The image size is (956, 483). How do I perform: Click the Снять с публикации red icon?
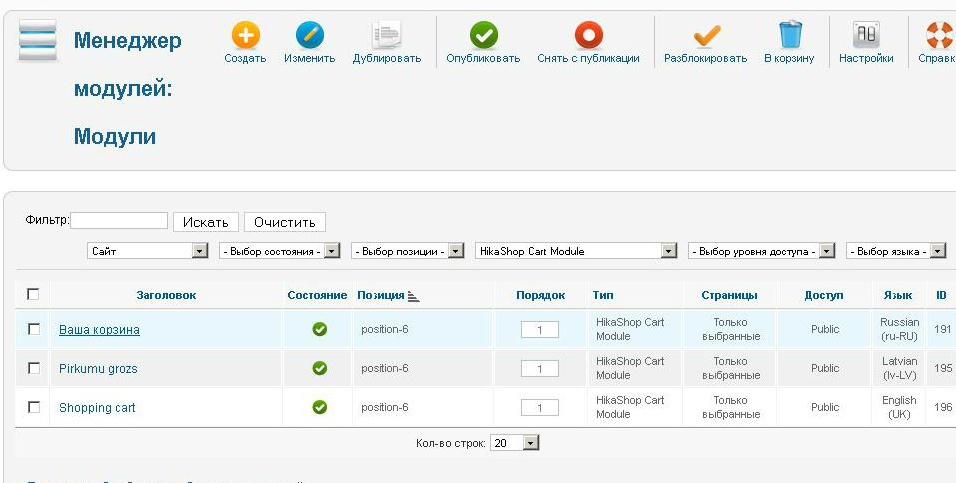click(588, 35)
